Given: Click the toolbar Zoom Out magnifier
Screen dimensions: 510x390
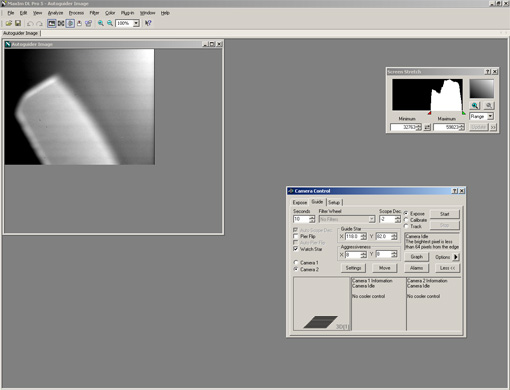Looking at the screenshot, I should [110, 23].
